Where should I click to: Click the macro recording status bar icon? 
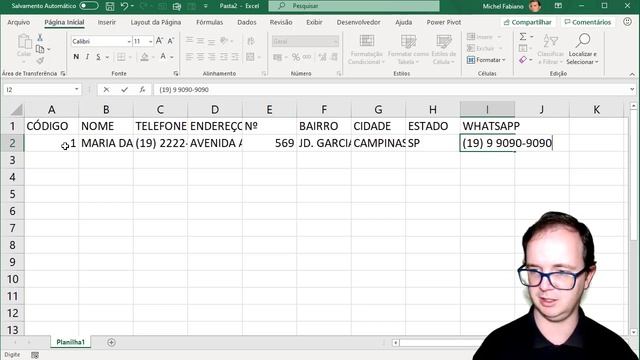pos(35,355)
